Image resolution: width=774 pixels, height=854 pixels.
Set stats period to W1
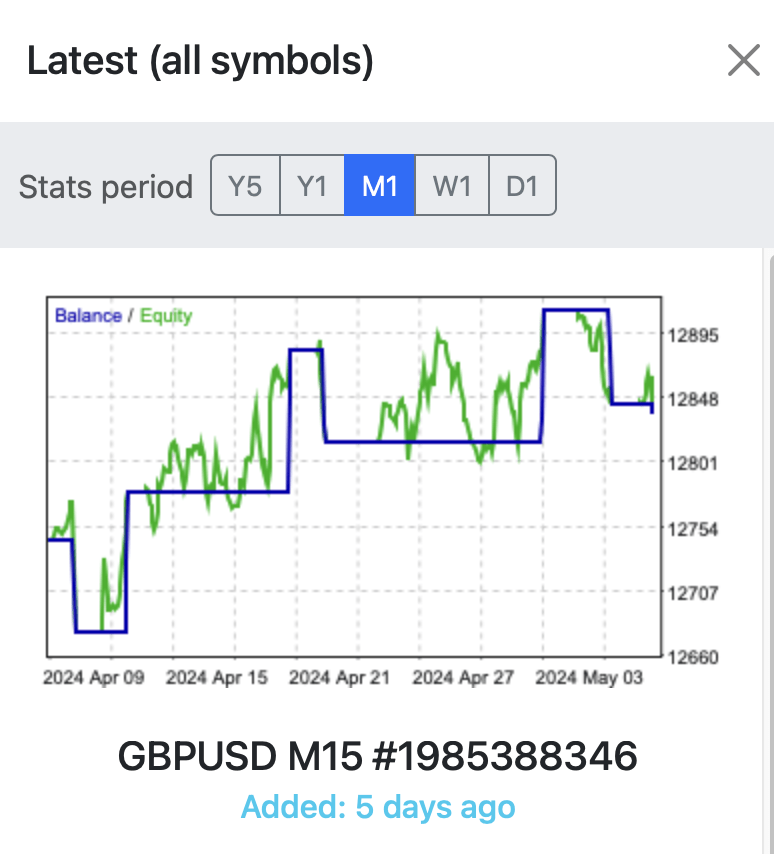[451, 186]
